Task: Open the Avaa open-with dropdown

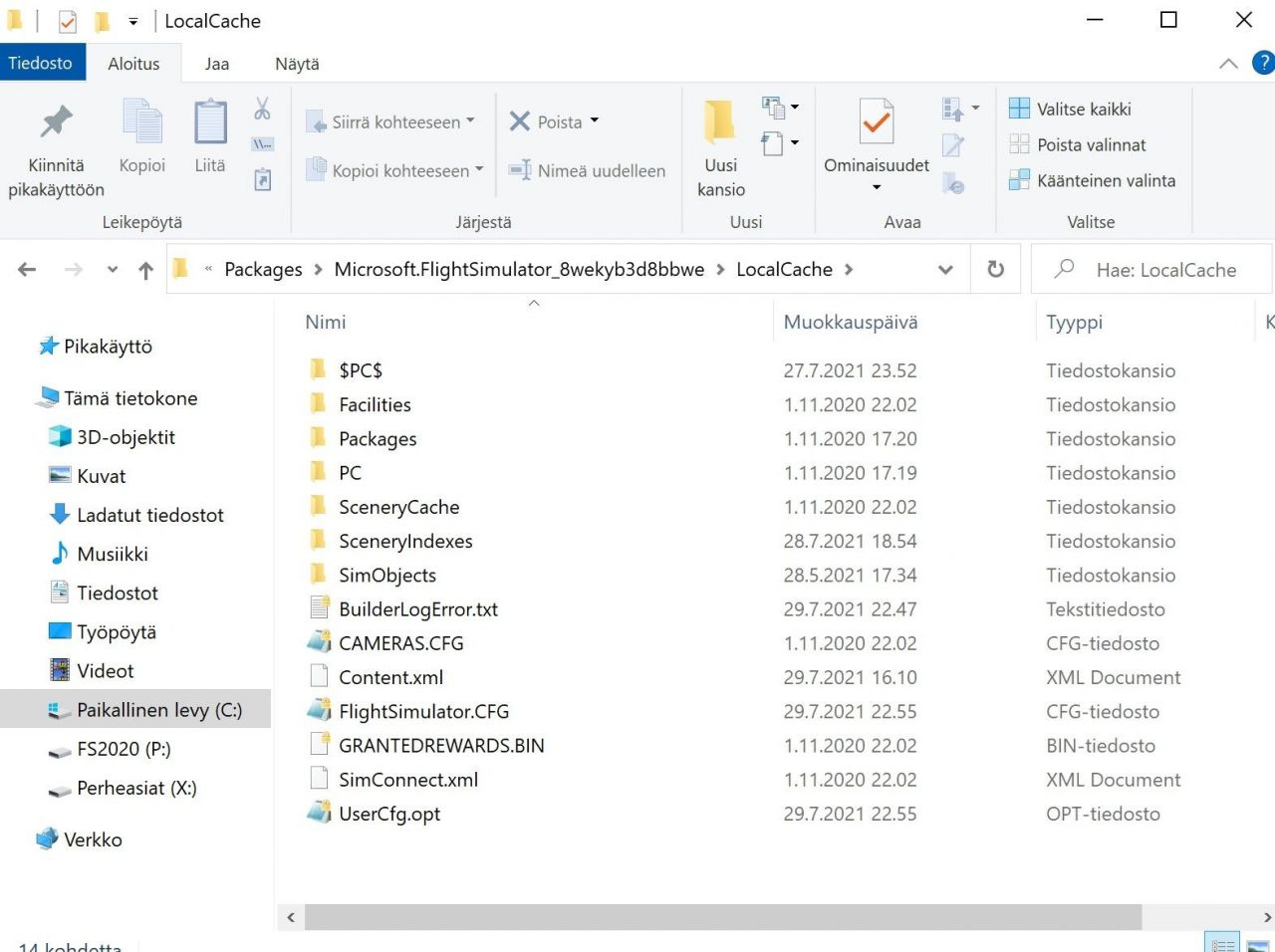Action: 960,108
